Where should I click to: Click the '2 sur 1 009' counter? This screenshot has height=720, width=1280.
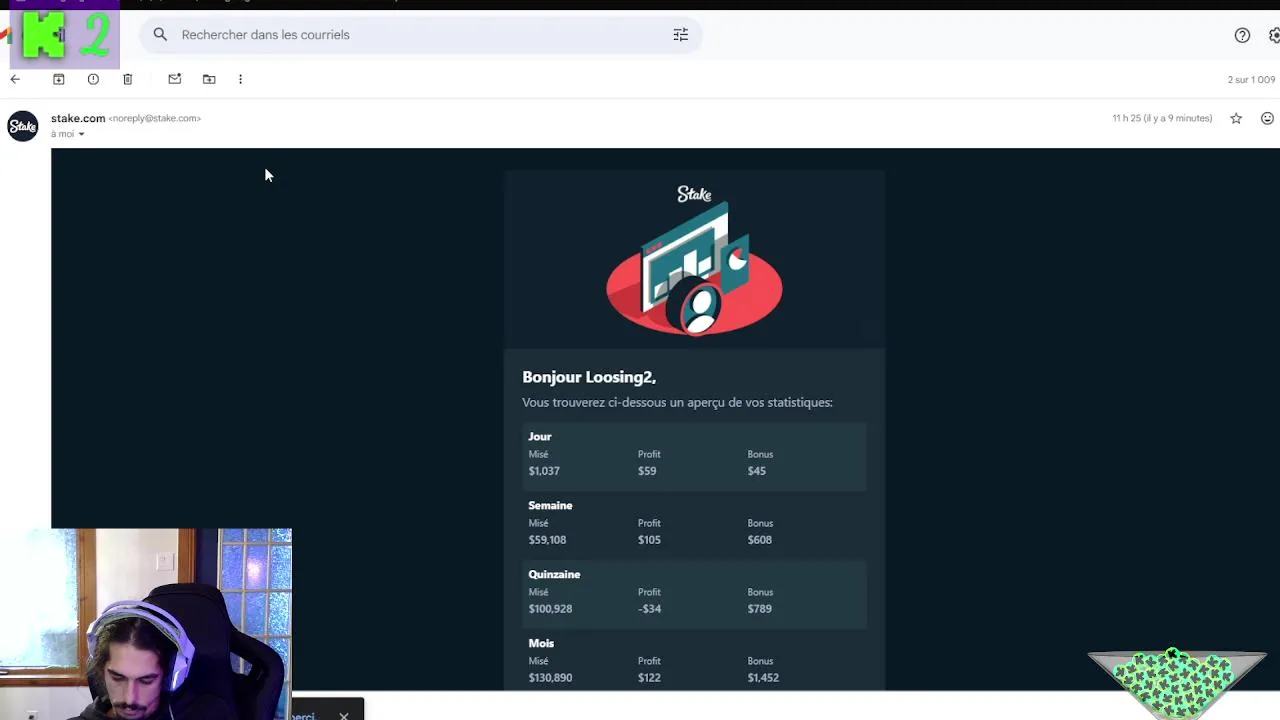(1251, 80)
